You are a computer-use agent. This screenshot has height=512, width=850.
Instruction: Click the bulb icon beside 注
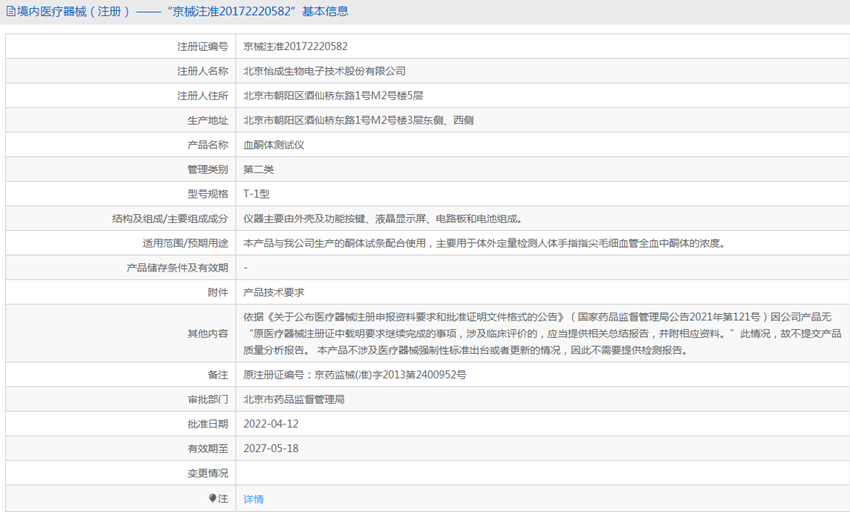(x=212, y=498)
